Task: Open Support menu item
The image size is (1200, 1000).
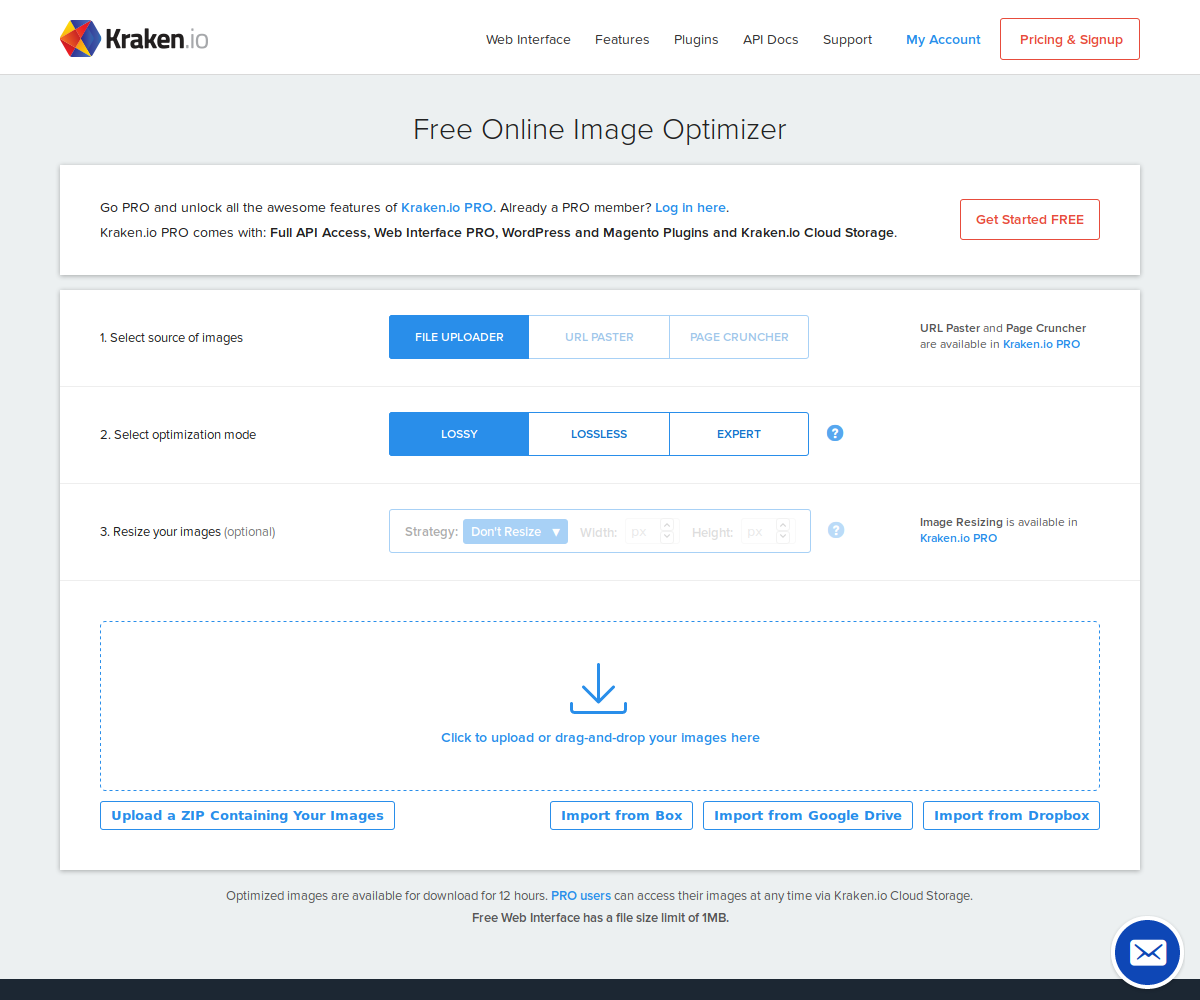Action: click(x=847, y=40)
